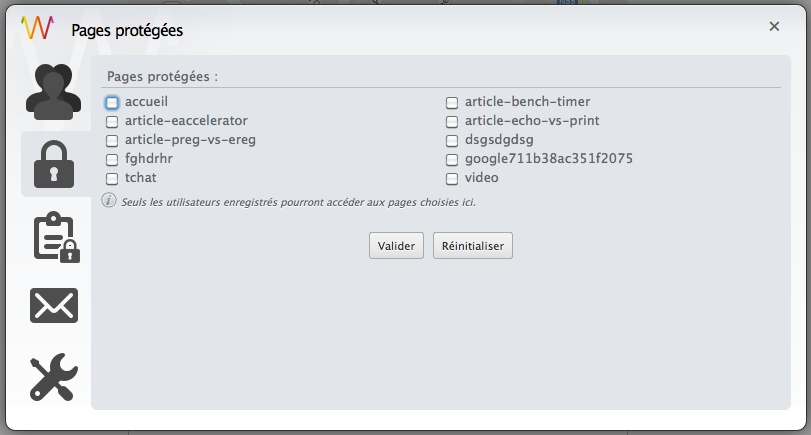811x435 pixels.
Task: Tick the article-preg-vs-ereg checkbox
Action: coord(112,141)
